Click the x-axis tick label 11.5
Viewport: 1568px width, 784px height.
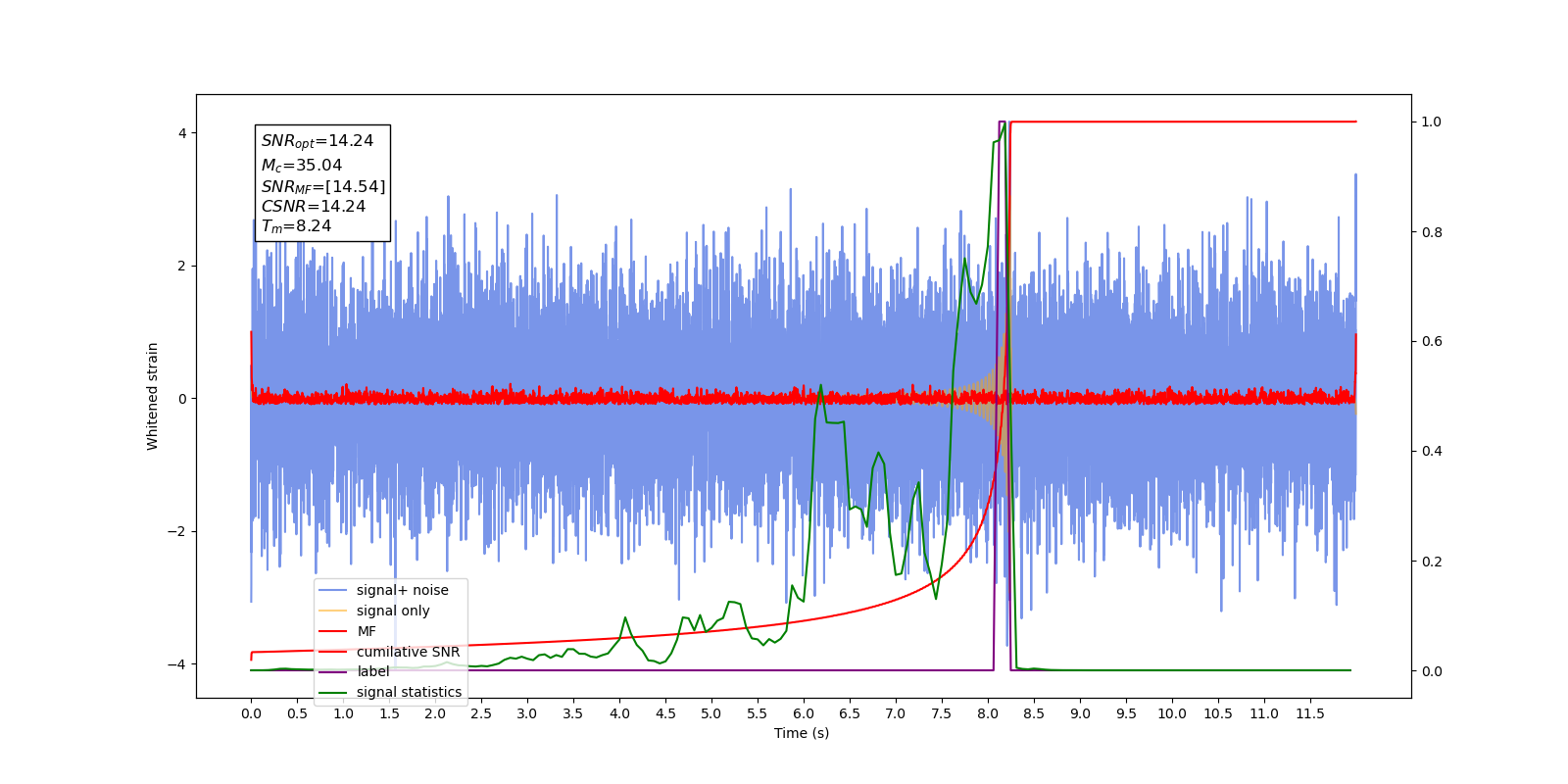(1310, 713)
